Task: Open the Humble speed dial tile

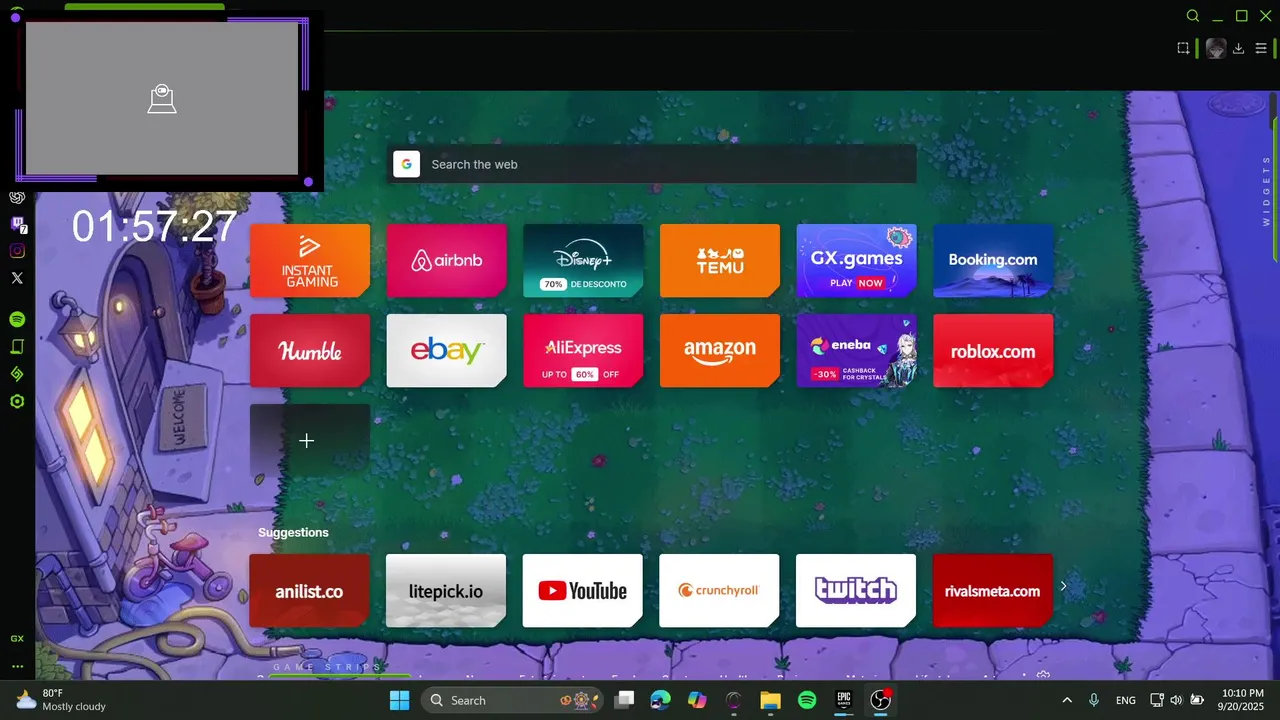Action: tap(310, 351)
